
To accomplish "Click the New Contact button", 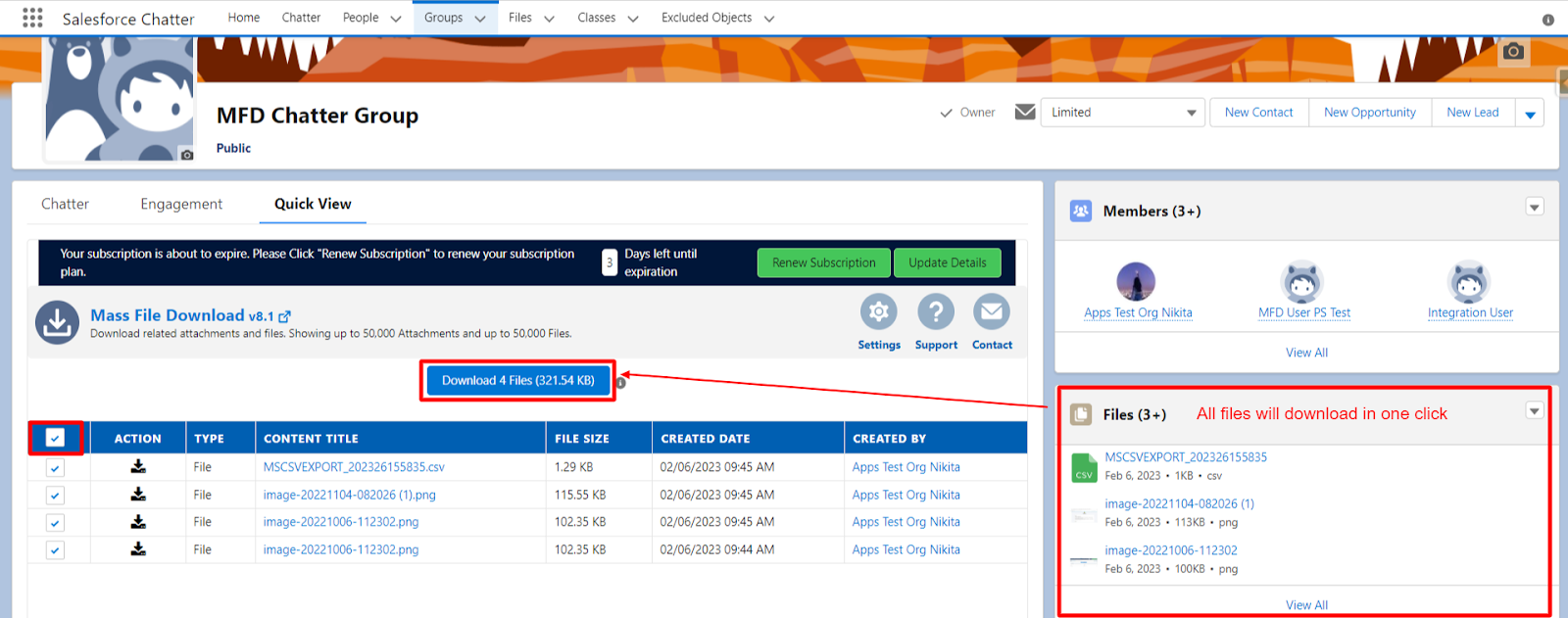I will coord(1259,113).
